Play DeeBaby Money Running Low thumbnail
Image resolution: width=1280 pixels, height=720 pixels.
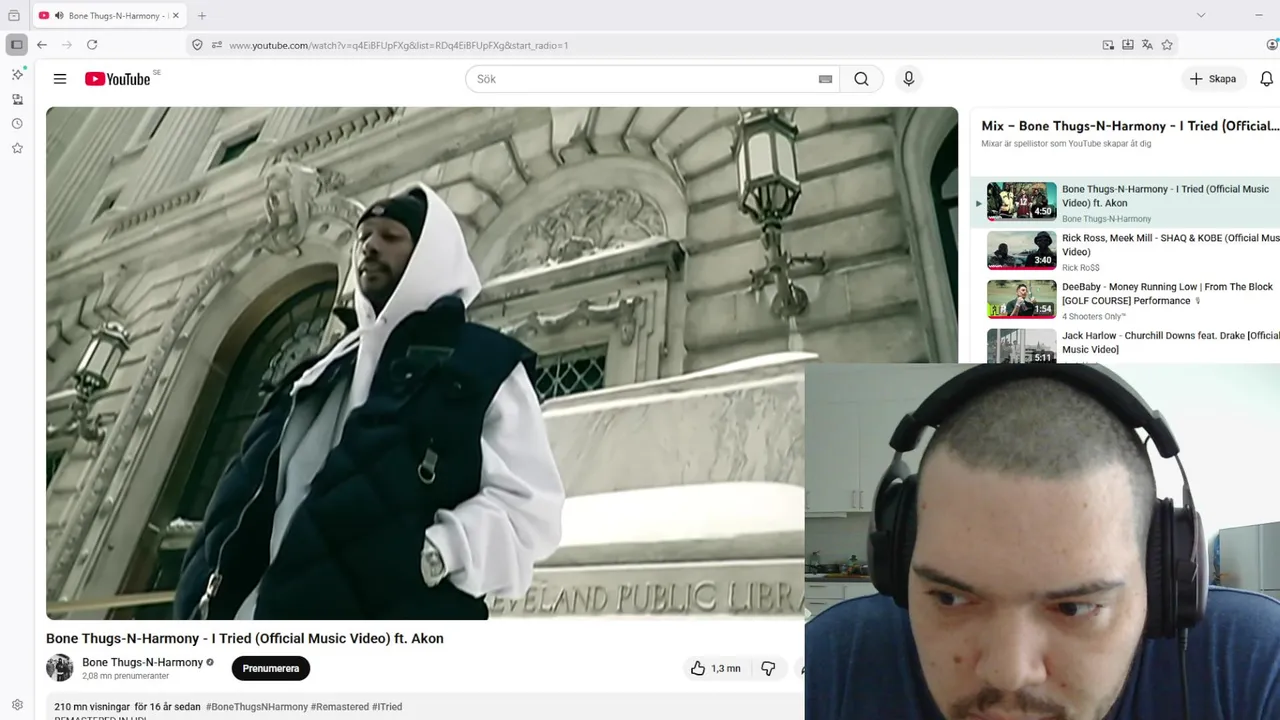click(x=1021, y=299)
